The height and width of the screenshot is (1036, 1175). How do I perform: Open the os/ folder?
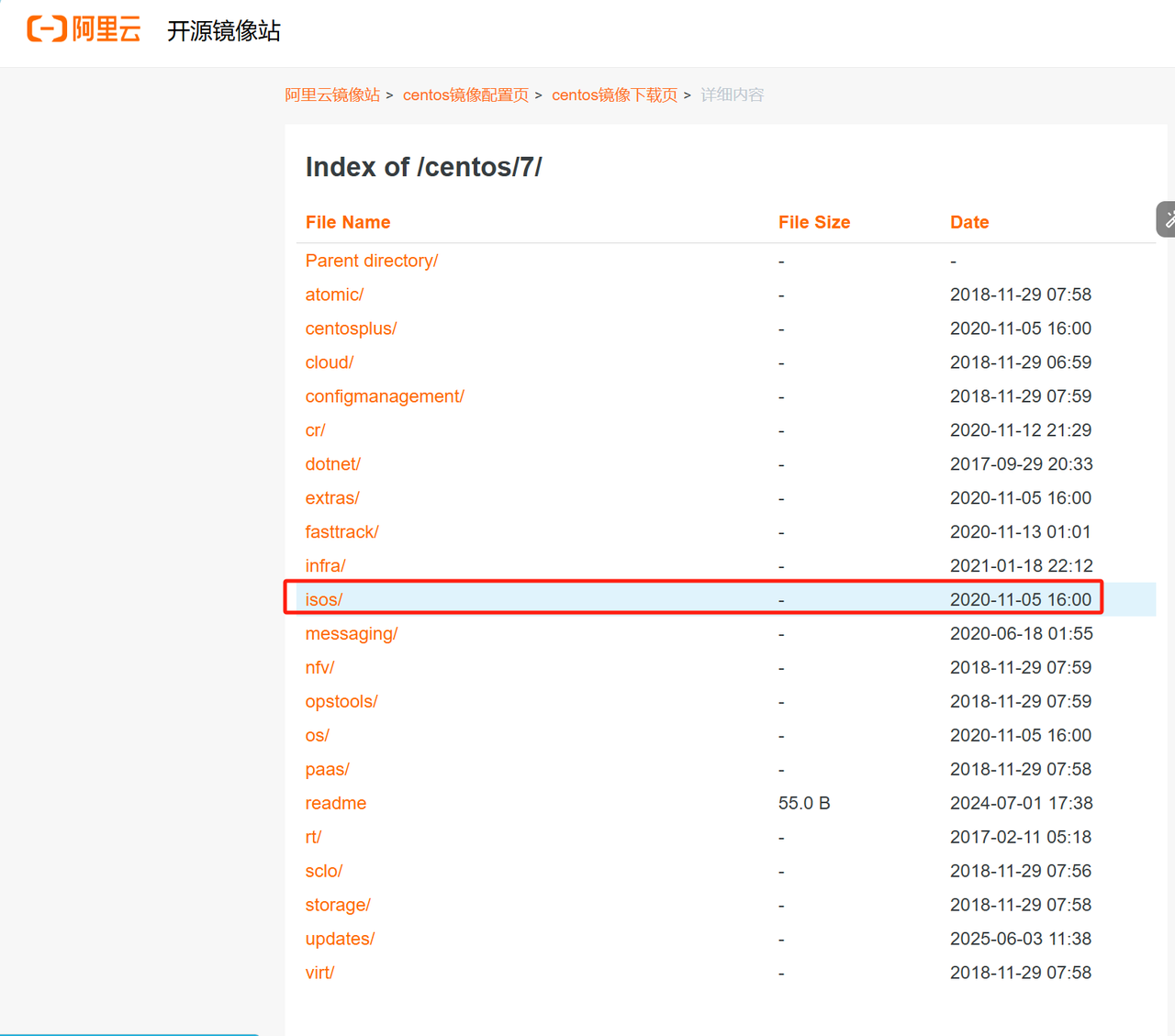(x=317, y=736)
